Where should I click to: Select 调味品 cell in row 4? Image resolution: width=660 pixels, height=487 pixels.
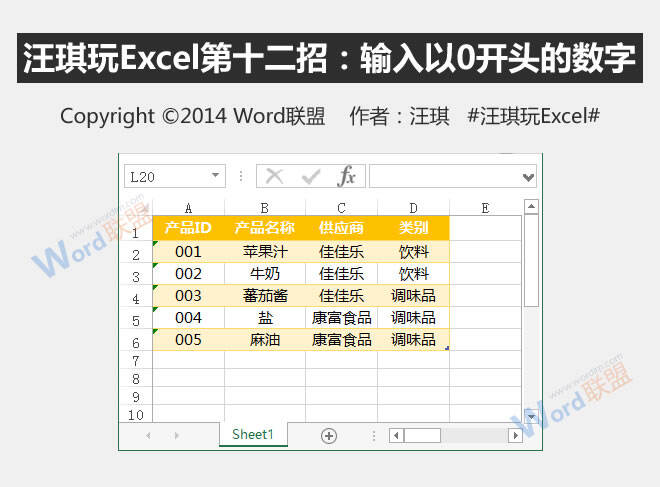[413, 296]
